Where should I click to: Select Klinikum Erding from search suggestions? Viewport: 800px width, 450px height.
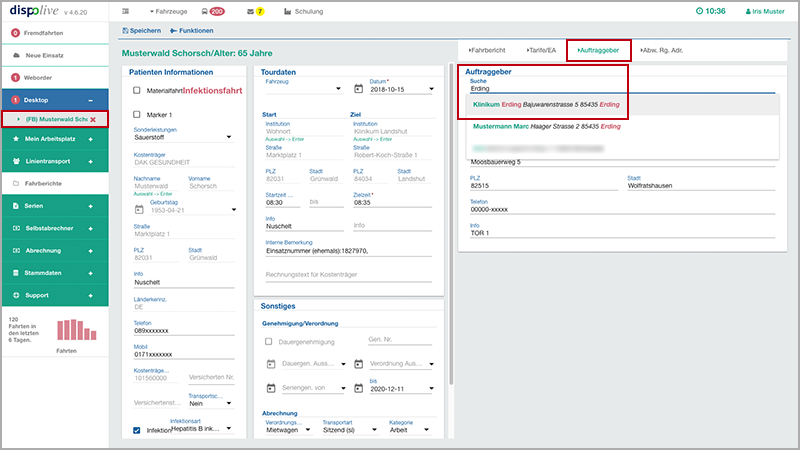[545, 105]
